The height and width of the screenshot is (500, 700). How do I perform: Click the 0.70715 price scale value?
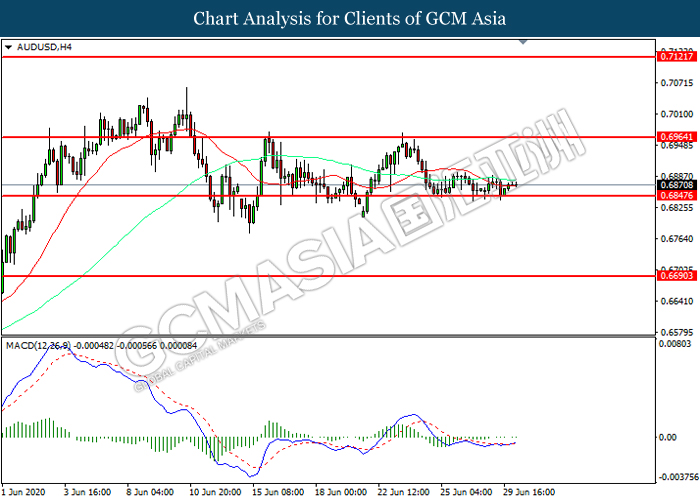tap(677, 83)
